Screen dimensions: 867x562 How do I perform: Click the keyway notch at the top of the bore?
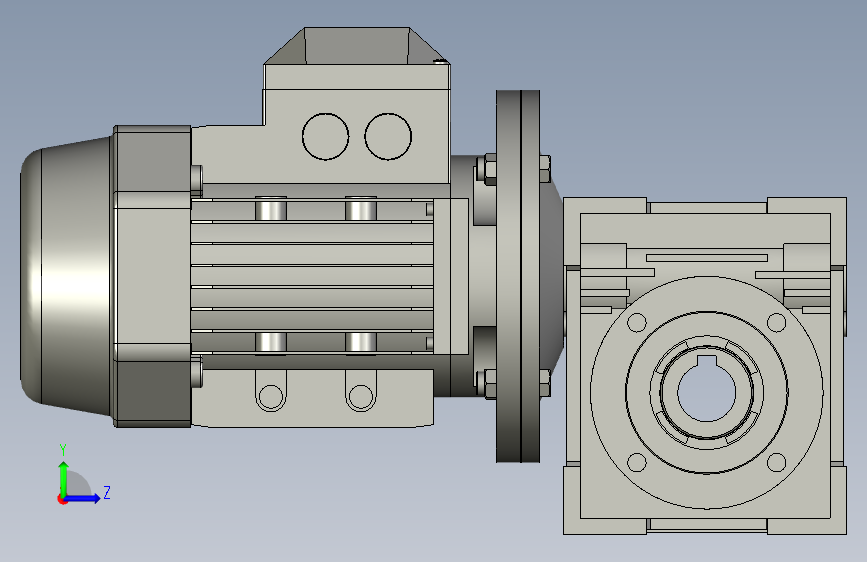click(706, 362)
